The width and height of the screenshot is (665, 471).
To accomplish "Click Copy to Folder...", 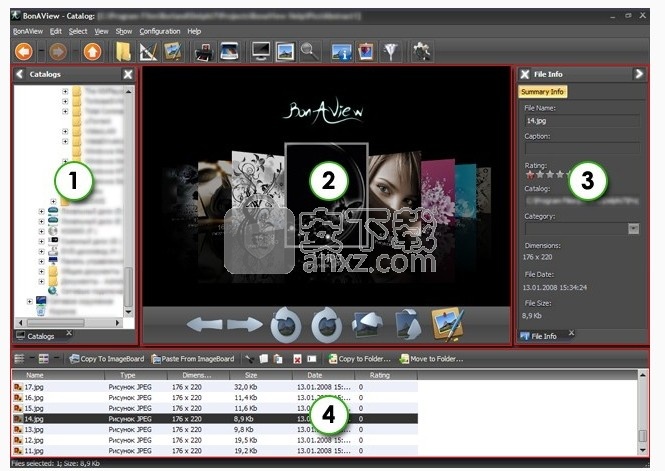I will 360,359.
